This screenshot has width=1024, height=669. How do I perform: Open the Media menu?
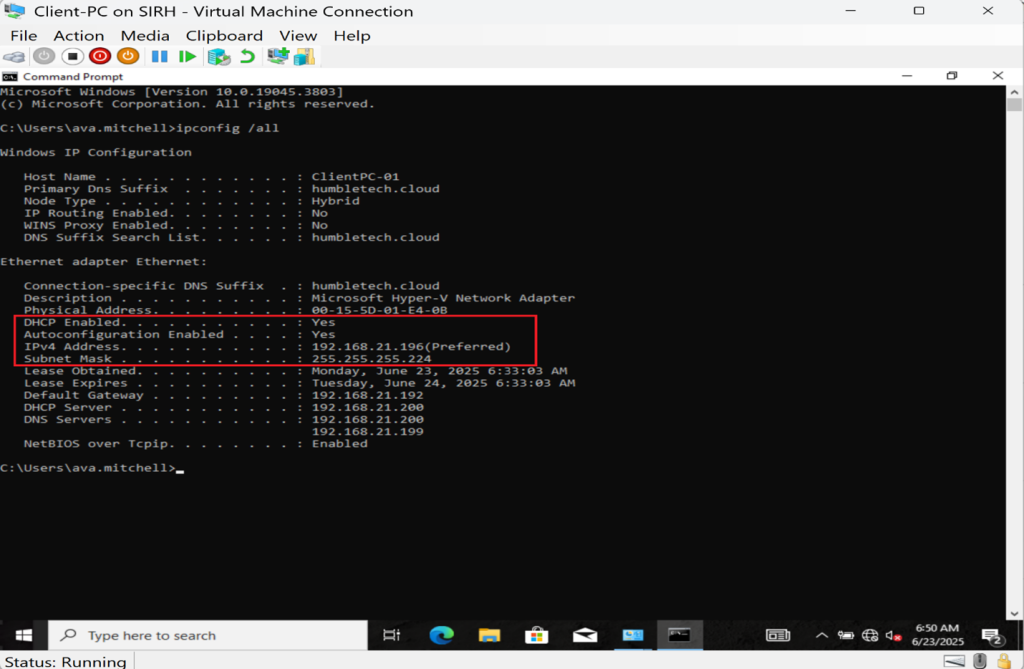pos(145,36)
